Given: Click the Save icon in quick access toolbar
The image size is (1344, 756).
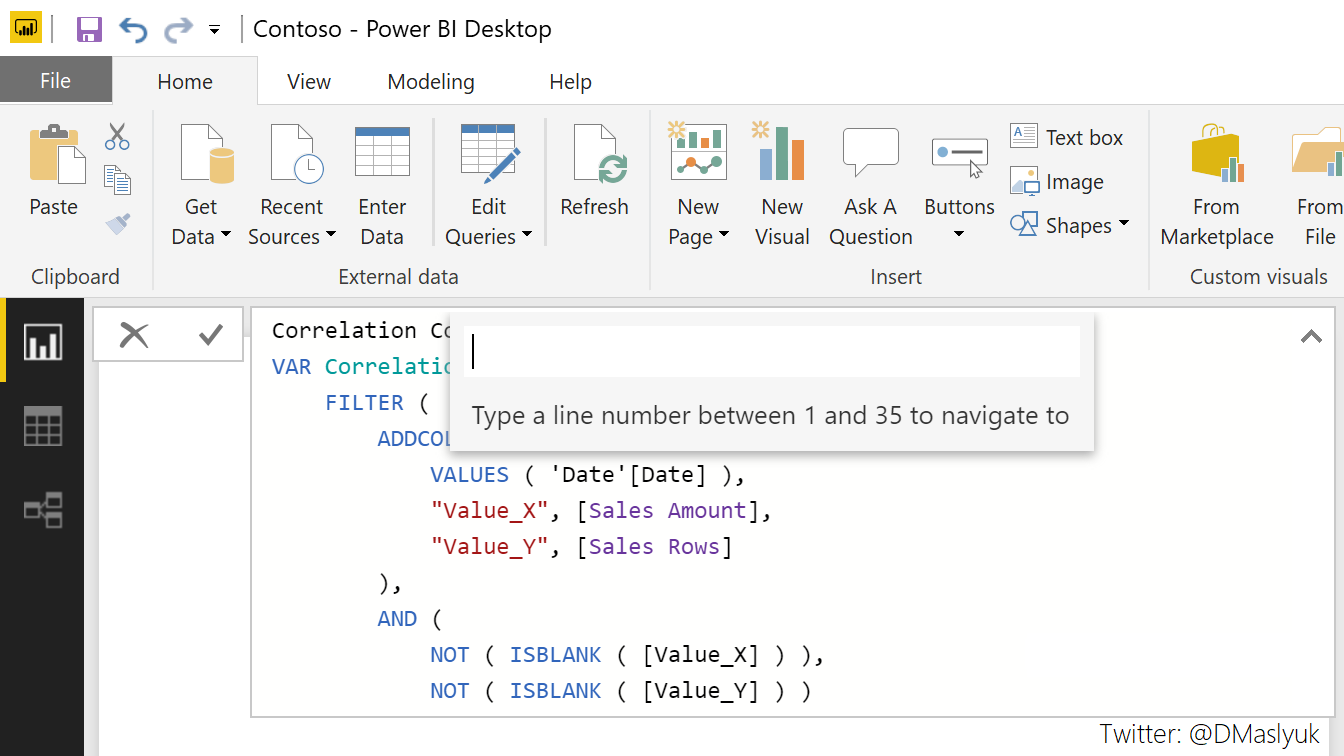Looking at the screenshot, I should coord(88,28).
